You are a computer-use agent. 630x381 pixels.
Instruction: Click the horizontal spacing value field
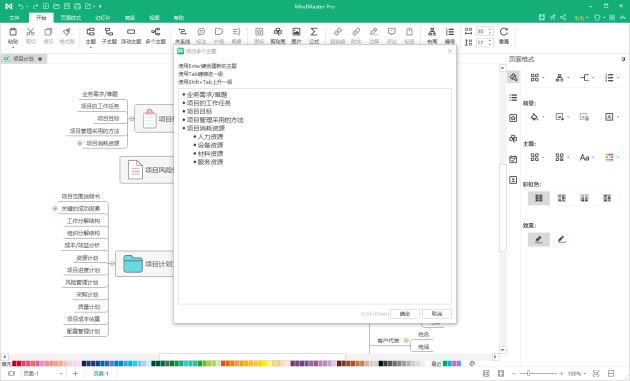484,31
